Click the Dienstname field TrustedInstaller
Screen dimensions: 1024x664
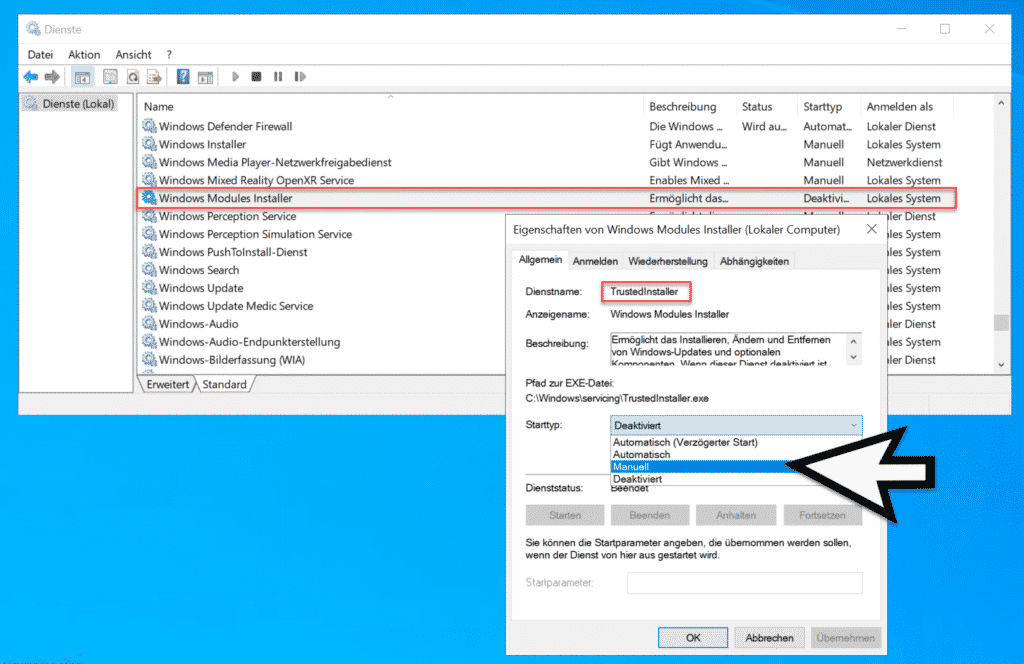coord(646,292)
